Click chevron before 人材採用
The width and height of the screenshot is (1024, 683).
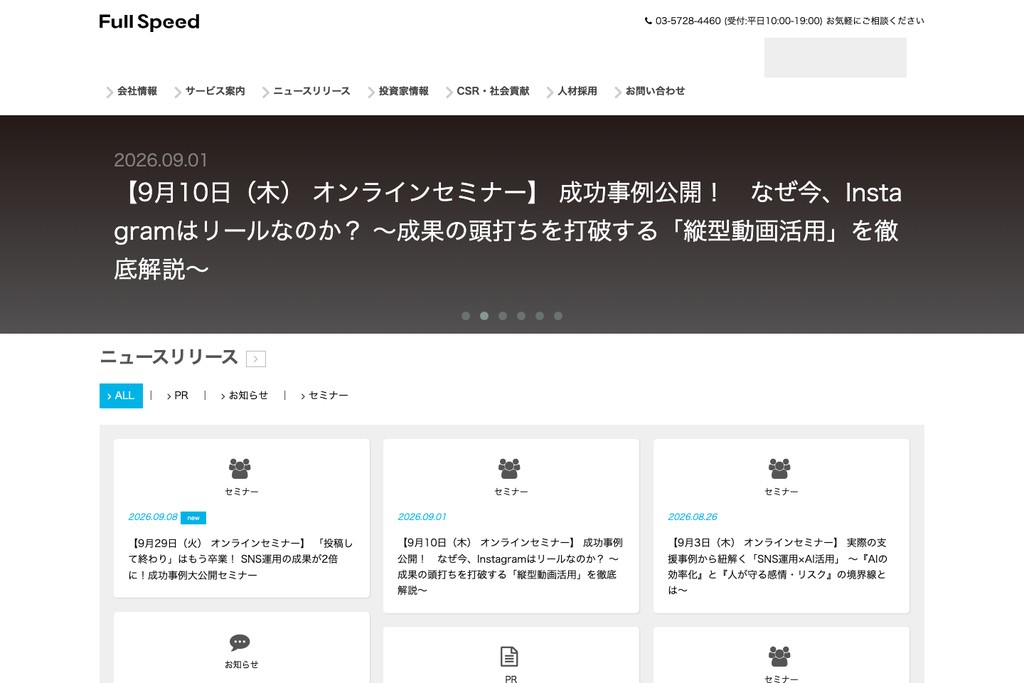(550, 92)
